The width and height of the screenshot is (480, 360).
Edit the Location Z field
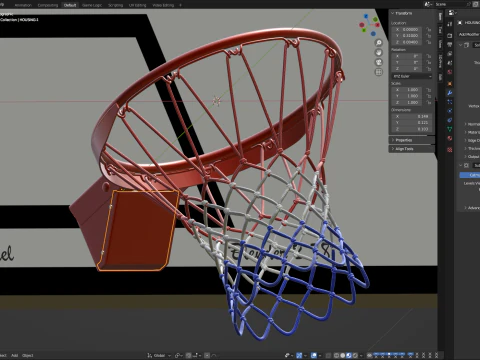[408, 42]
